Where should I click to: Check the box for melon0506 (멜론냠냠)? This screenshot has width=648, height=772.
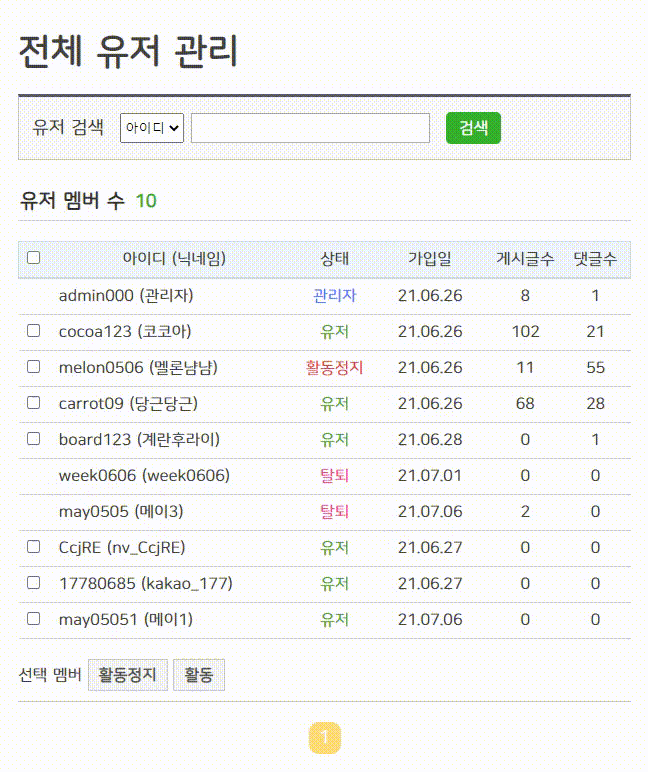coord(33,366)
